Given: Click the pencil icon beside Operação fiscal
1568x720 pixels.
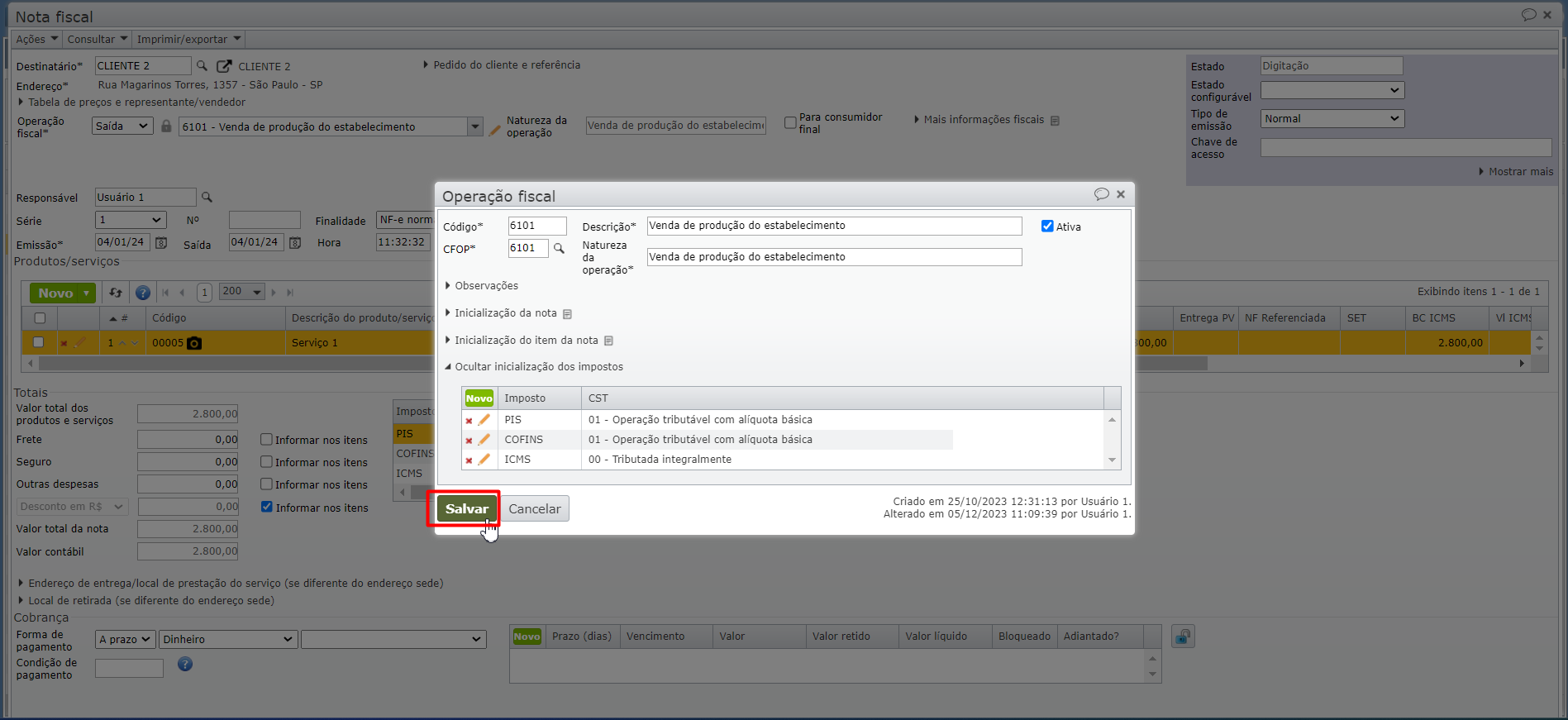Looking at the screenshot, I should pos(495,129).
